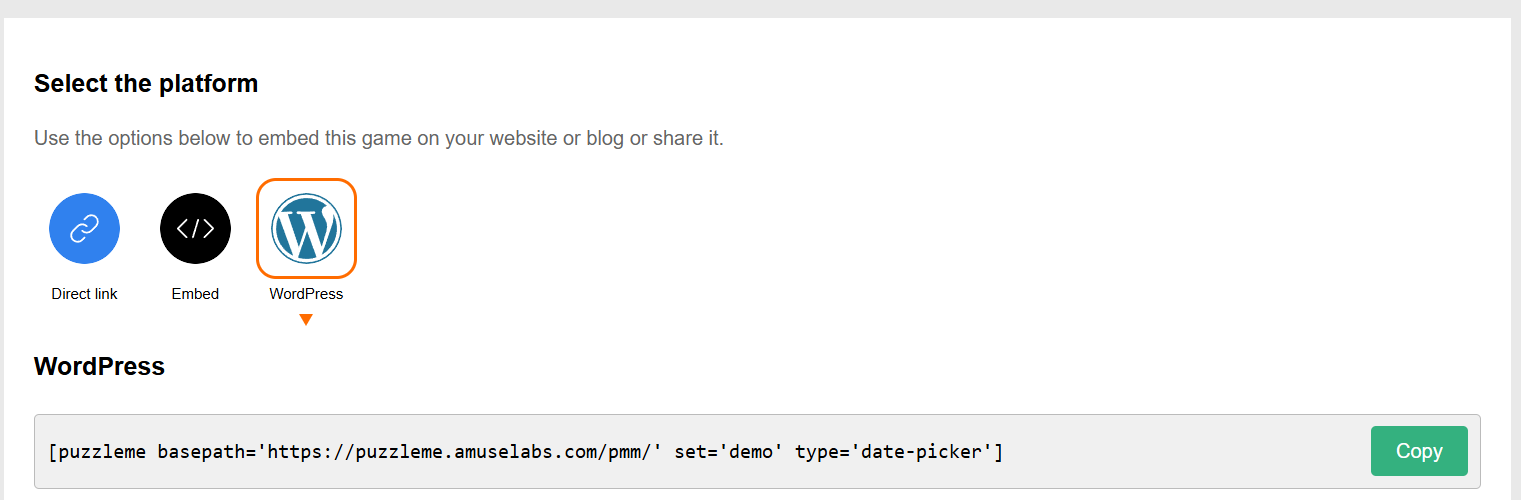
Task: Click the set='demo' part of shortcode
Action: (x=729, y=452)
